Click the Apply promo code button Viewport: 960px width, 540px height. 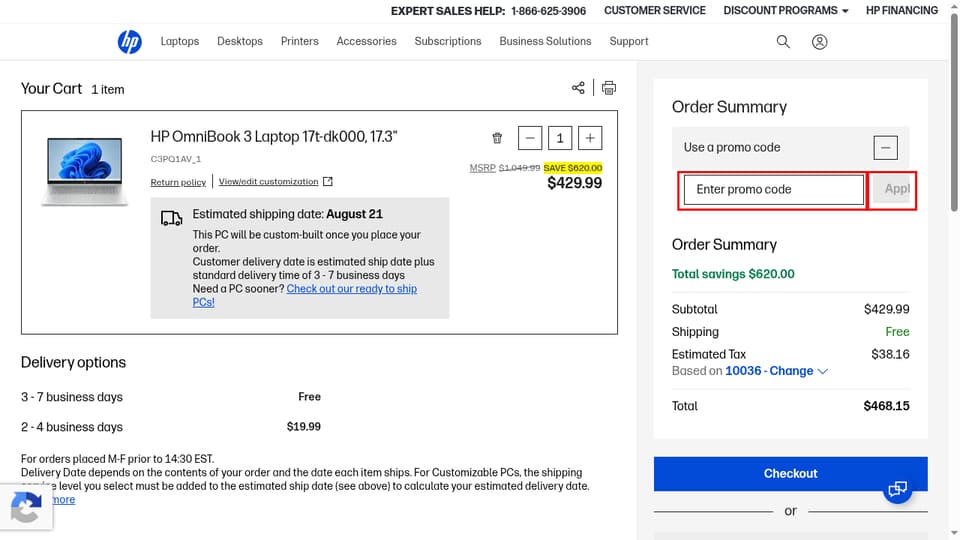tap(892, 190)
